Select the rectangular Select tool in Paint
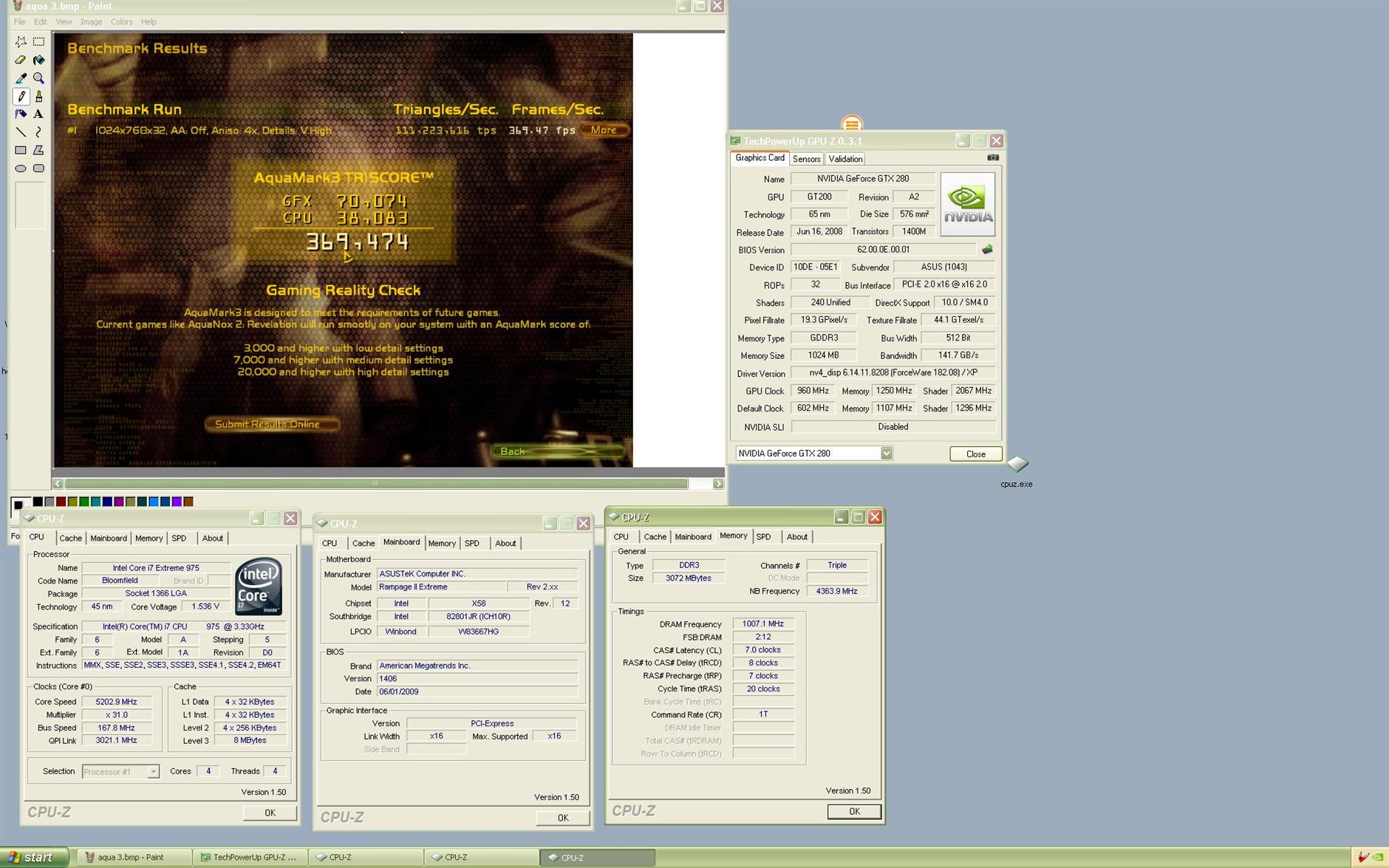This screenshot has width=1389, height=868. click(x=38, y=42)
